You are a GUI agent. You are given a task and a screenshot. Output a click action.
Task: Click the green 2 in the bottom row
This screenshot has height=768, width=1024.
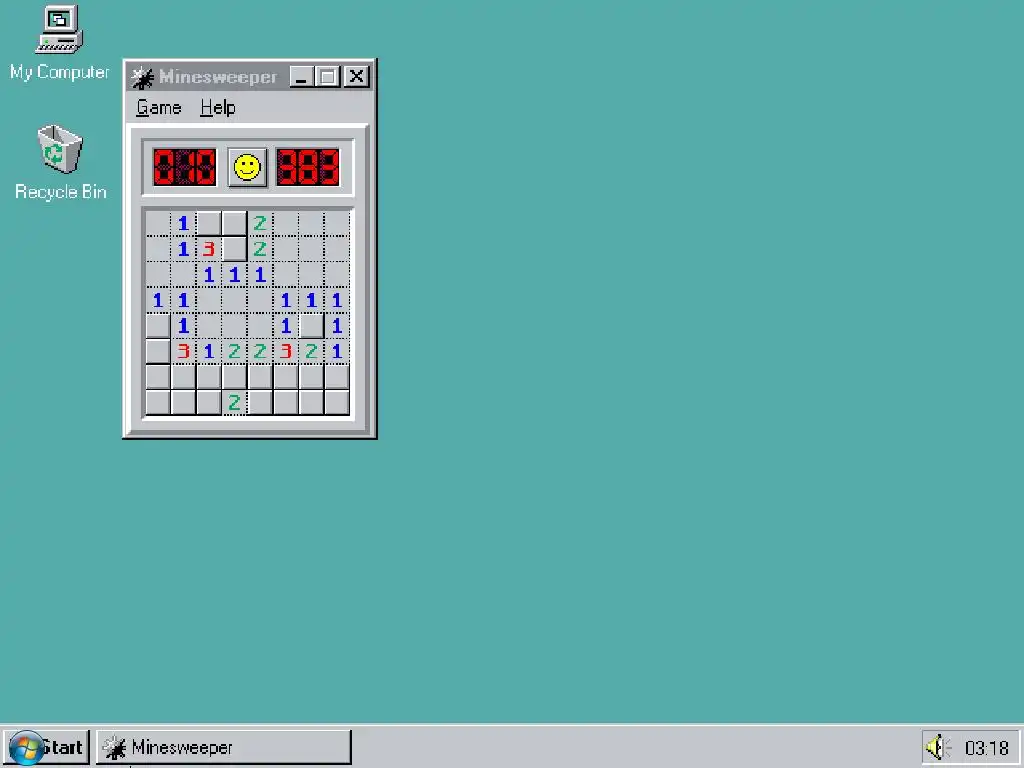234,402
